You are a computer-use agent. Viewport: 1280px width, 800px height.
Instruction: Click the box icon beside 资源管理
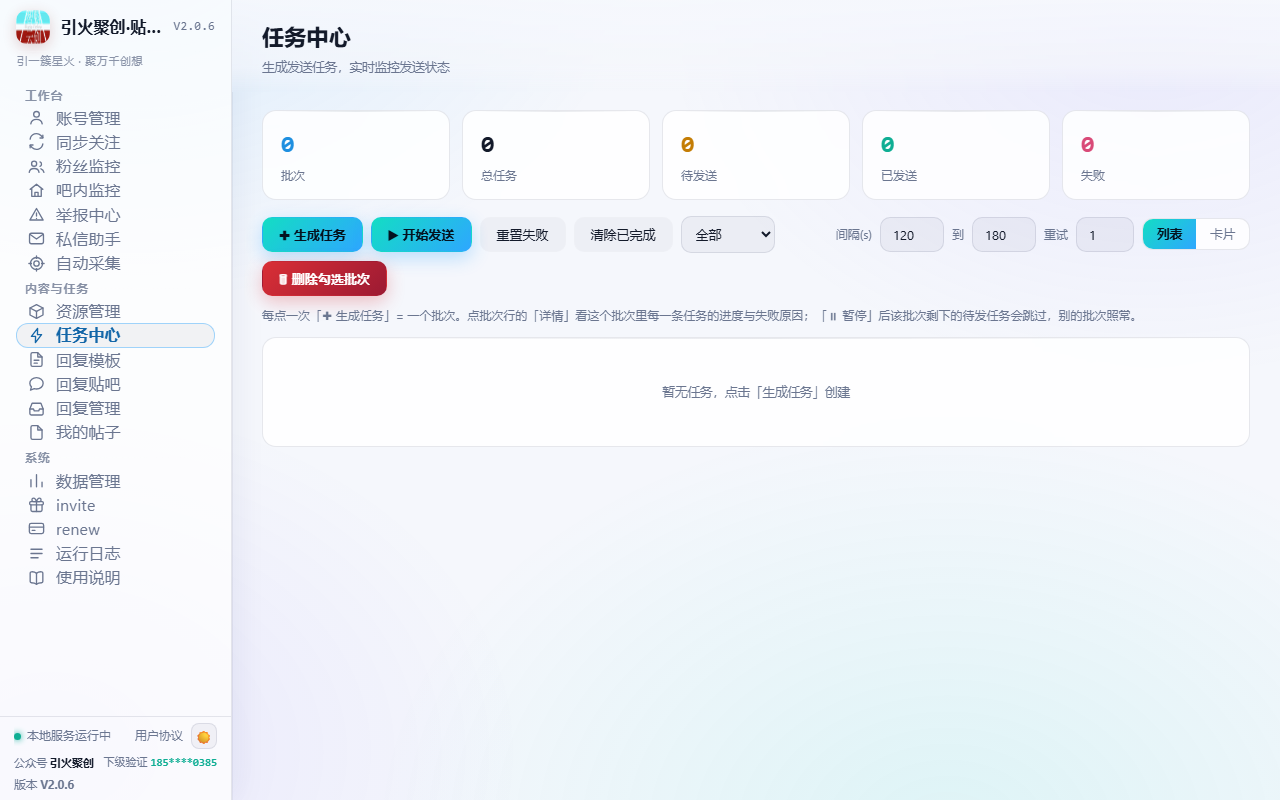pyautogui.click(x=37, y=311)
